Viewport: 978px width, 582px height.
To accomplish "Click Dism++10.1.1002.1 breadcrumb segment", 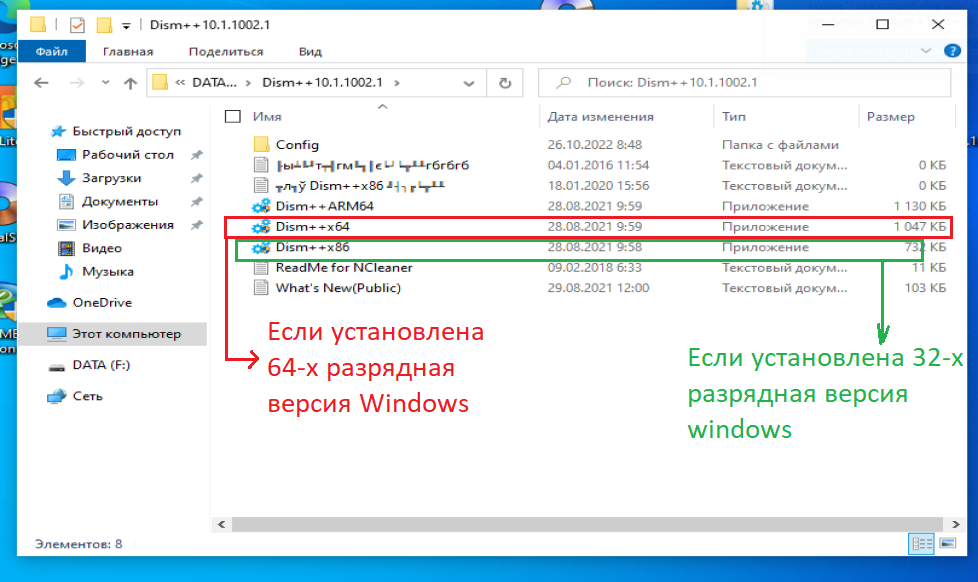I will [x=322, y=82].
